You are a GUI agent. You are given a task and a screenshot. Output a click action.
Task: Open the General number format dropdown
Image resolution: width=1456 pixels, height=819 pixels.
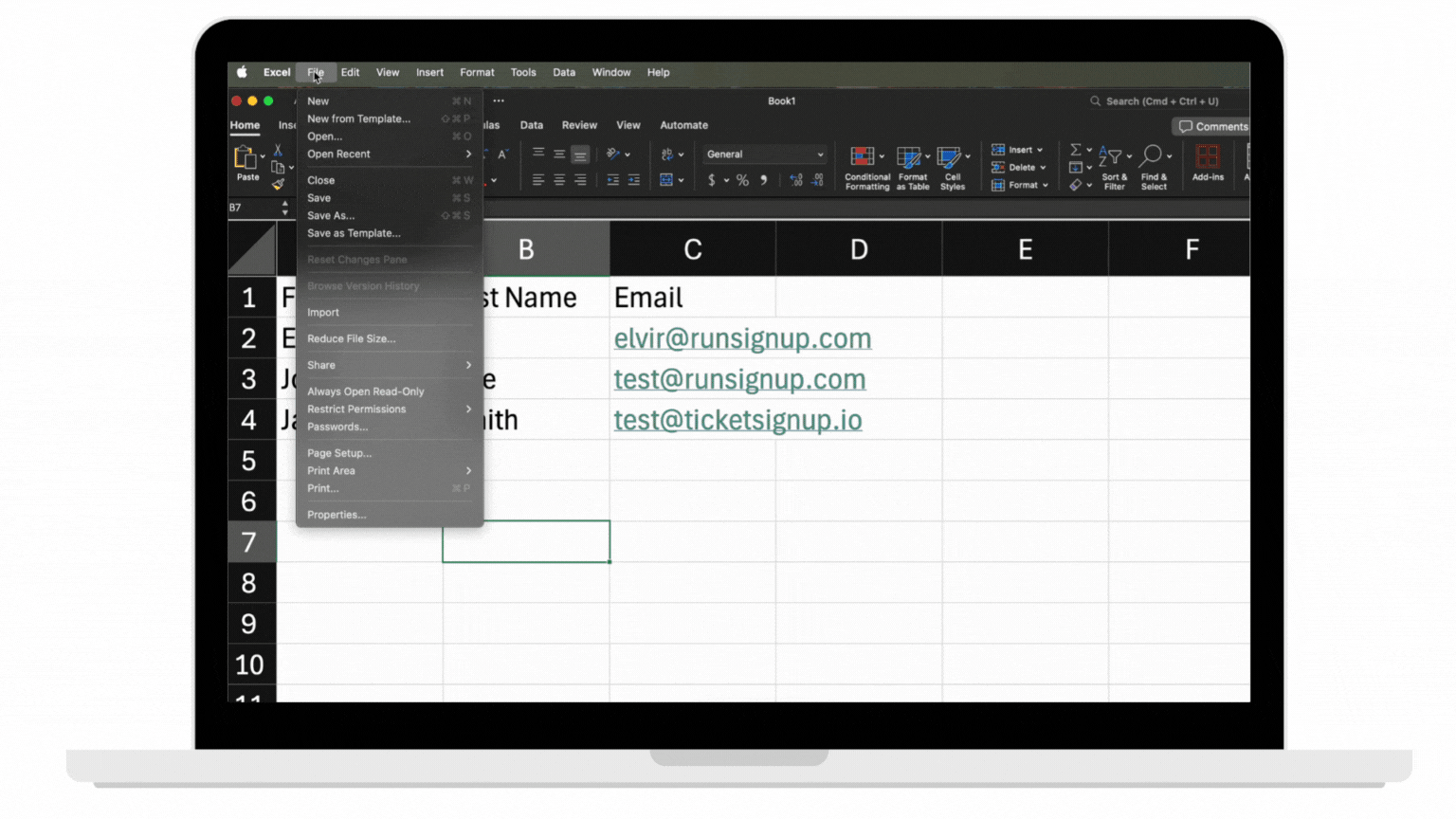click(764, 154)
